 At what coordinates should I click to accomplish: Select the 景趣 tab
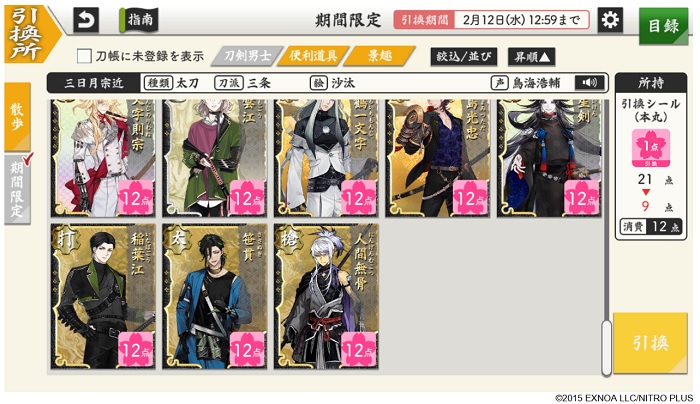coord(379,56)
